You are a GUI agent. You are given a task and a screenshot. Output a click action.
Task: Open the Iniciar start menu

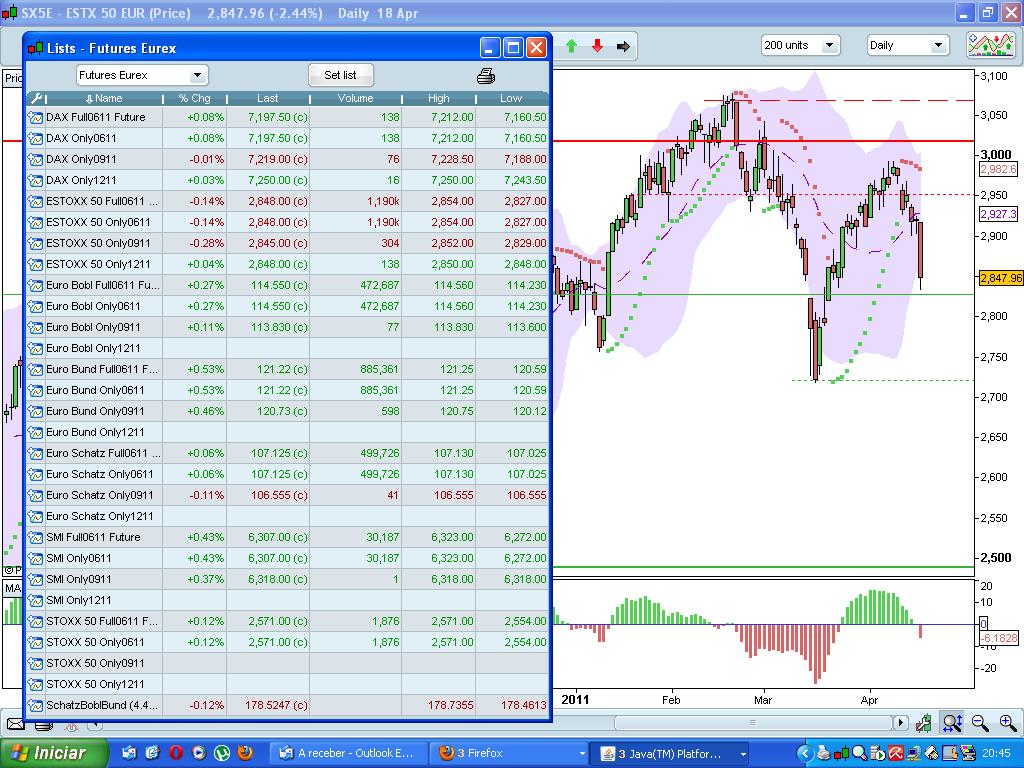[52, 754]
